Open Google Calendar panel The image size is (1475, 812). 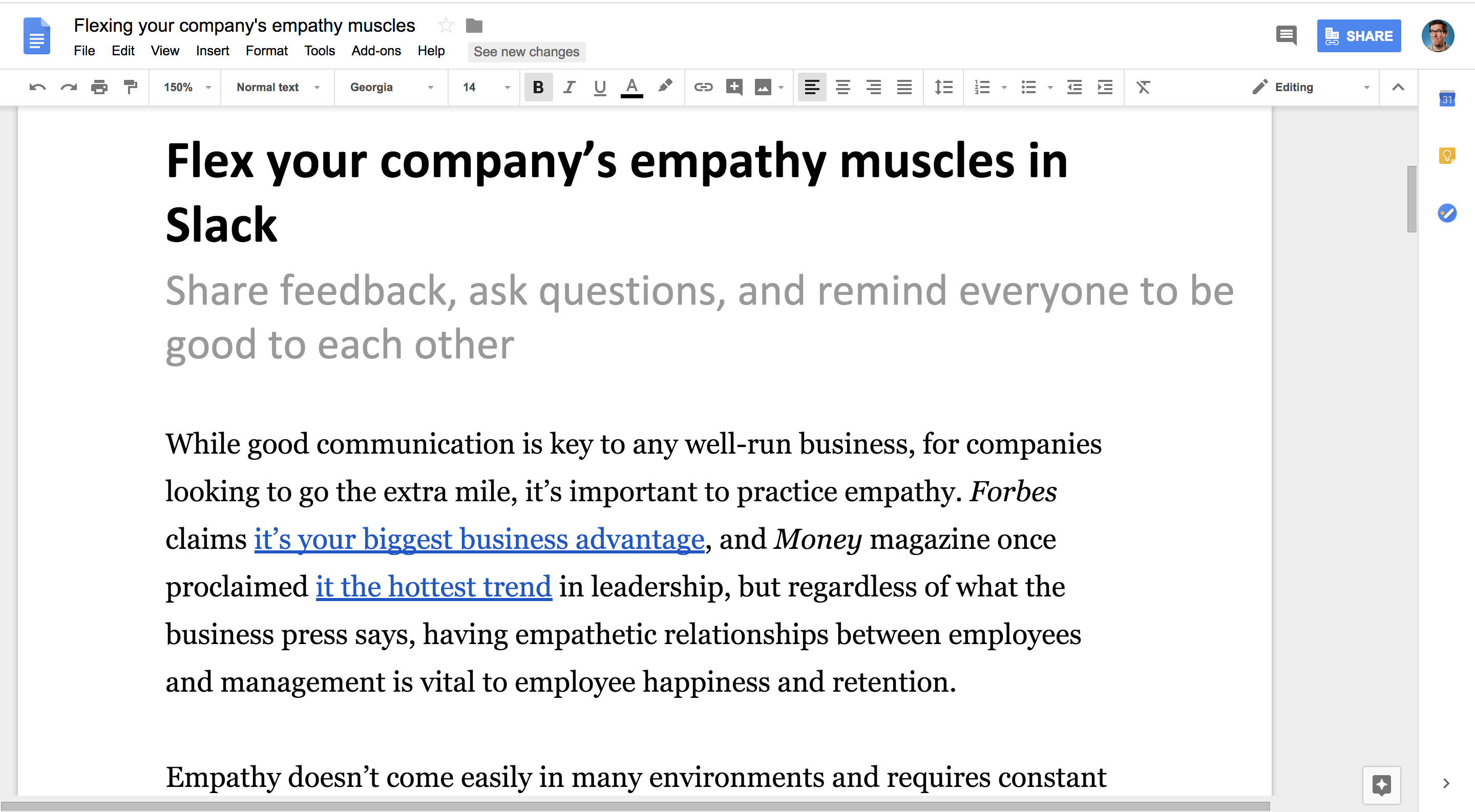(1447, 98)
